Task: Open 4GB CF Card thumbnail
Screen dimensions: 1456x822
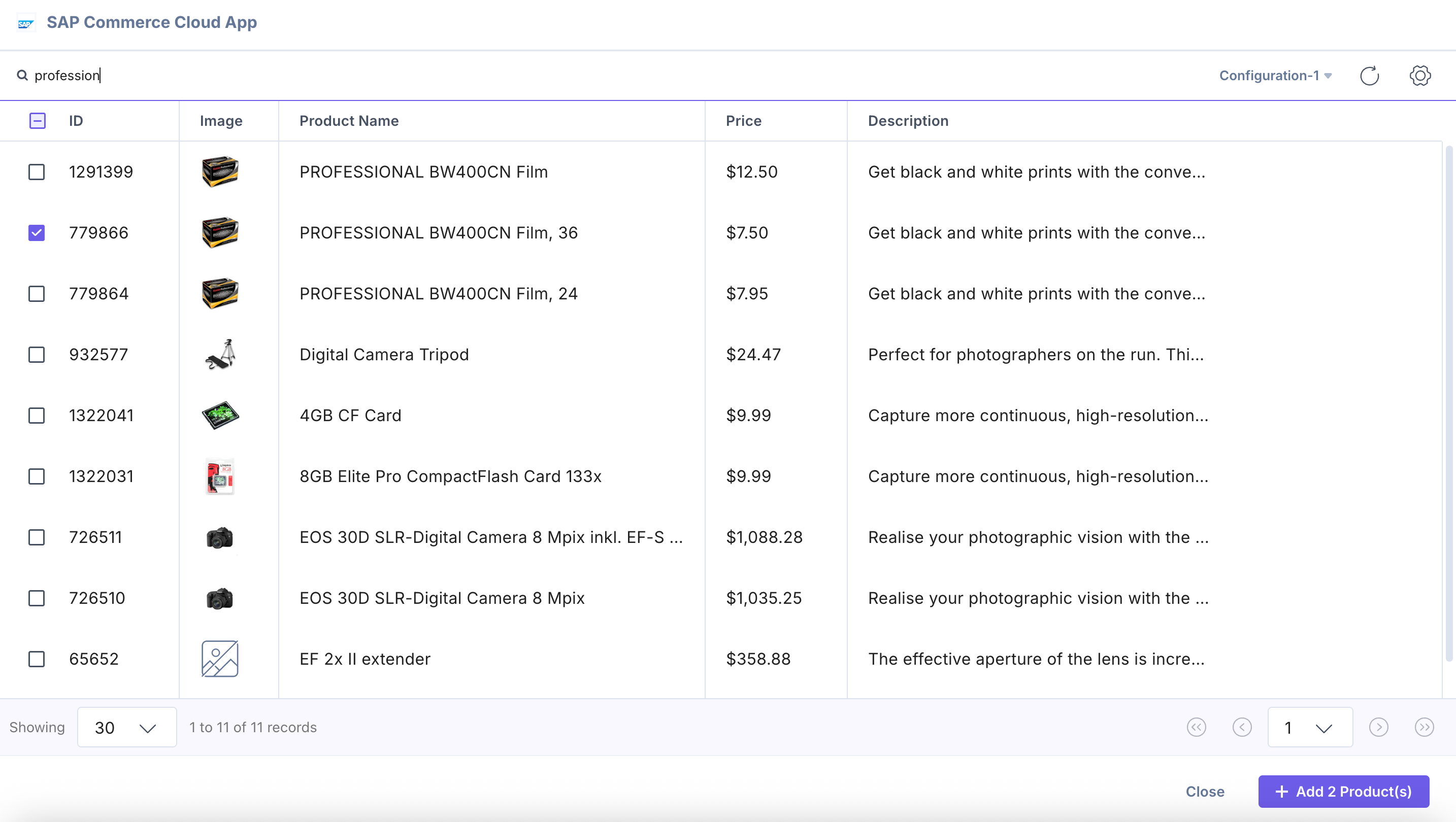Action: coord(220,416)
